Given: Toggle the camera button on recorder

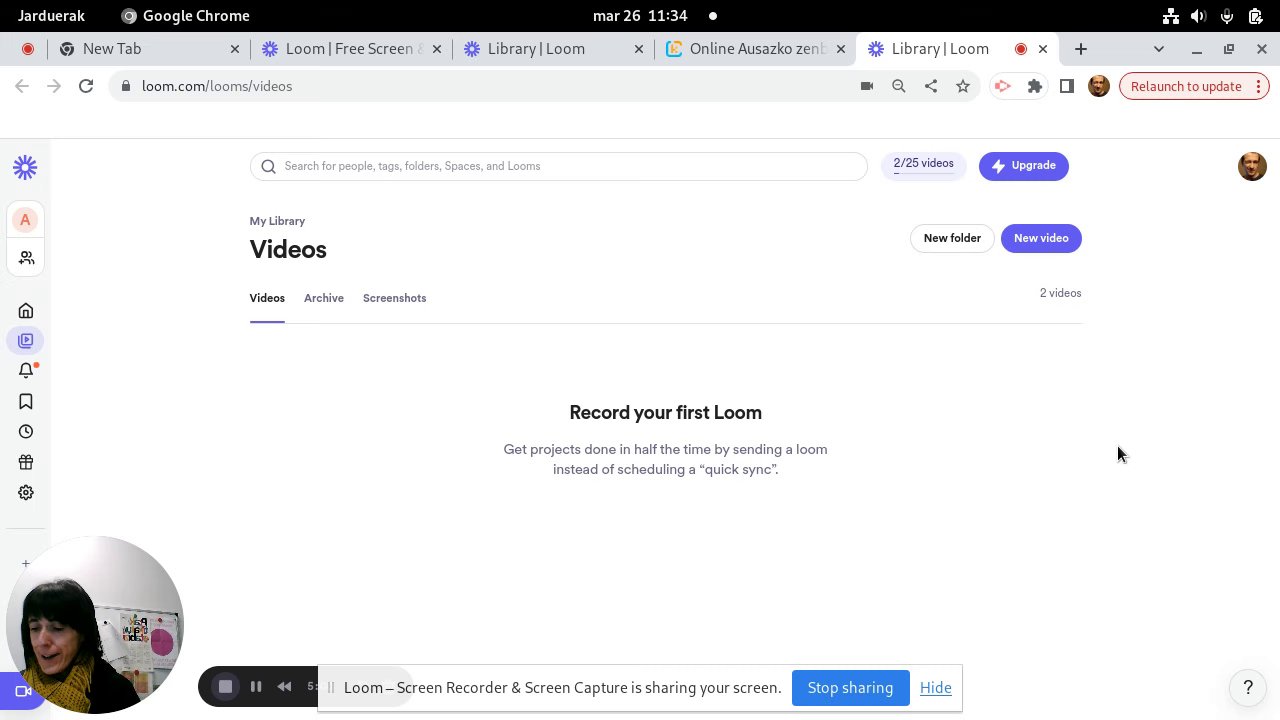Looking at the screenshot, I should (x=22, y=691).
